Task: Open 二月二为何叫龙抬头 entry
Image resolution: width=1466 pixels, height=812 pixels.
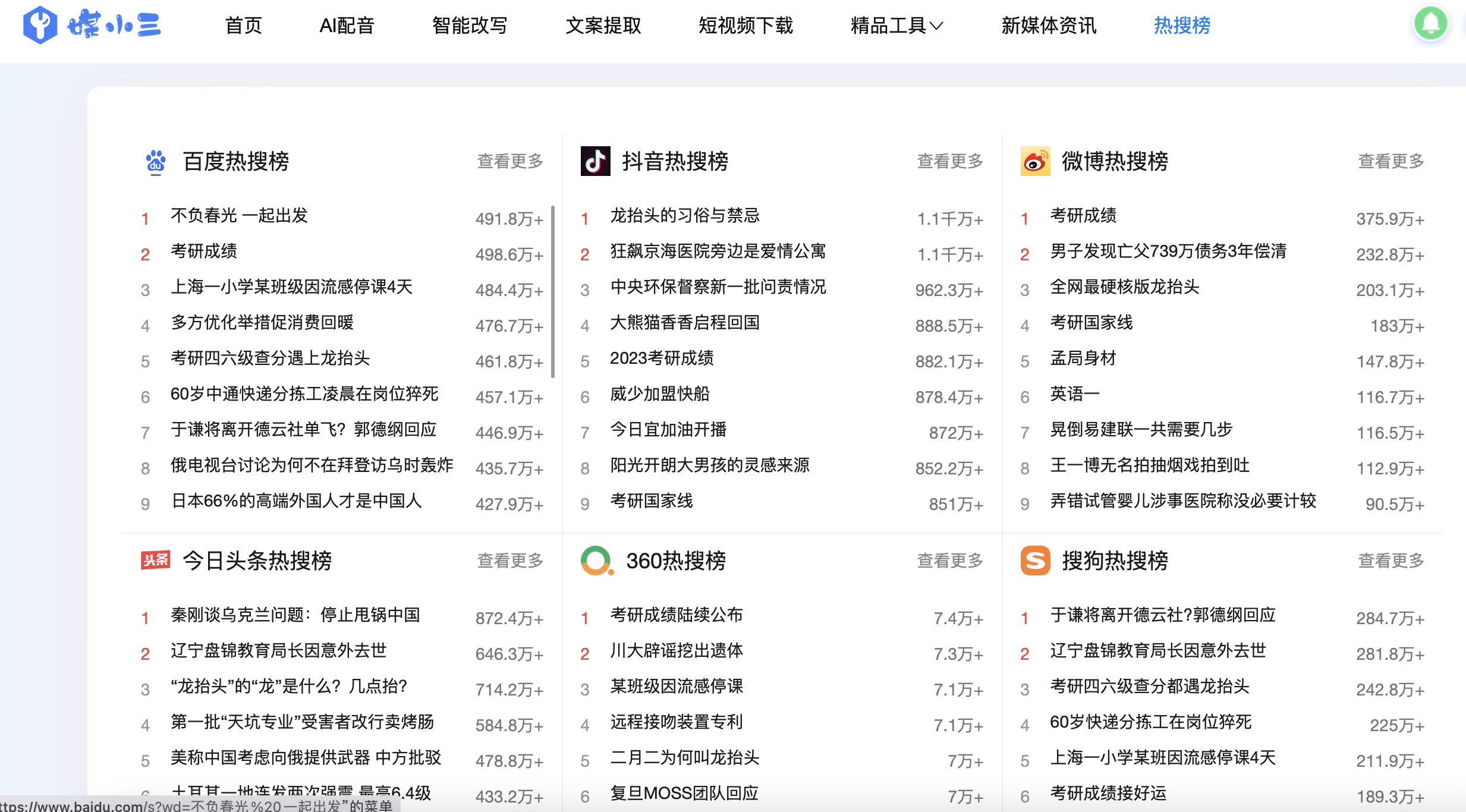Action: click(685, 757)
